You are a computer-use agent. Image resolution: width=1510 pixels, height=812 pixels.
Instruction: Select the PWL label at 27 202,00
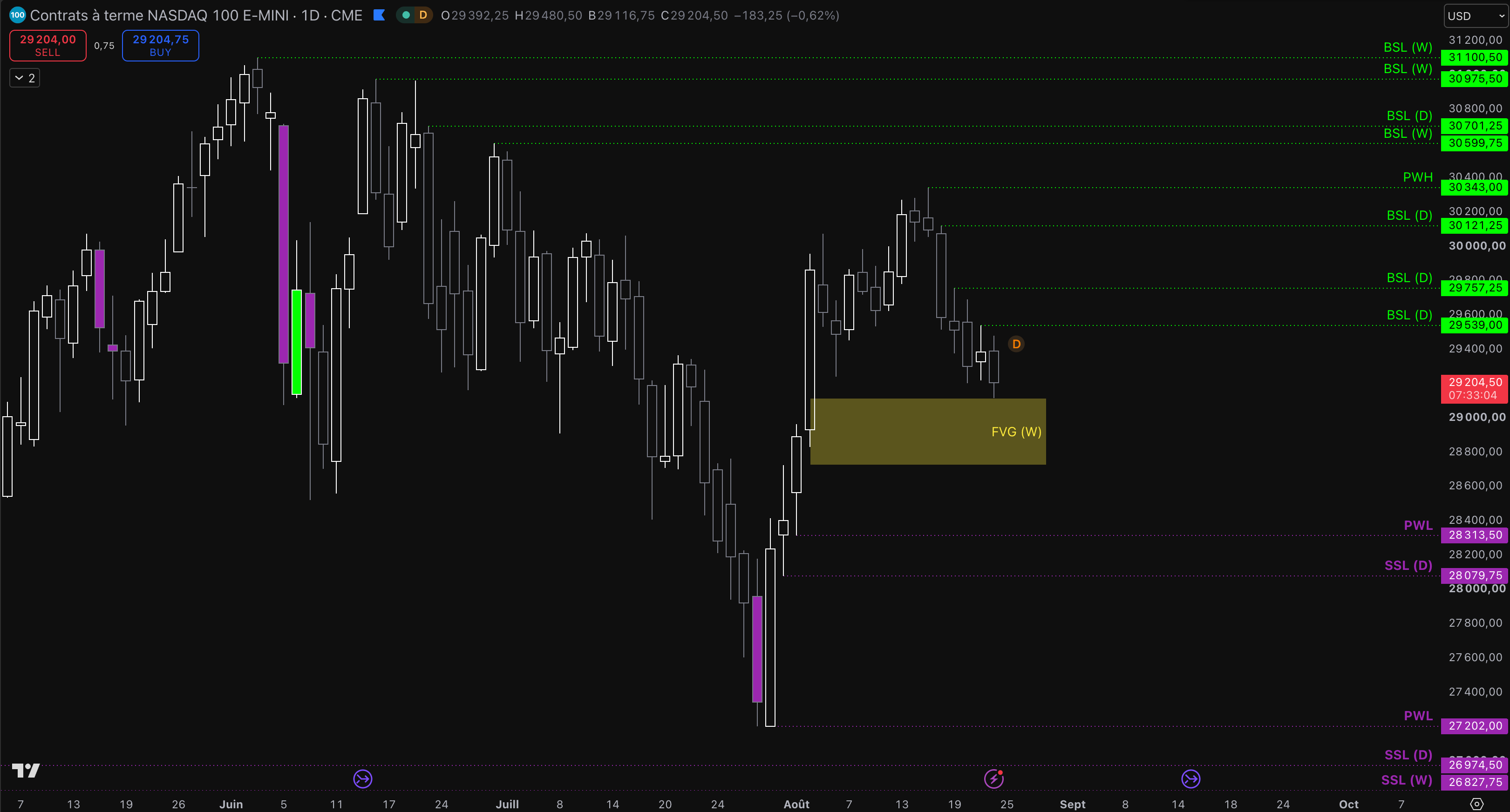(x=1418, y=715)
